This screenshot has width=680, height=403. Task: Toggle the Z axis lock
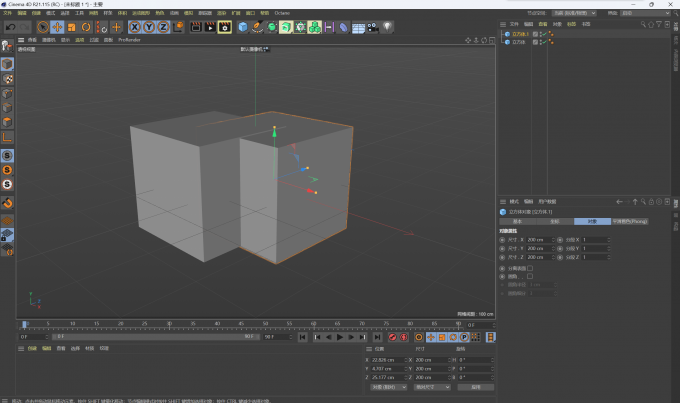163,27
